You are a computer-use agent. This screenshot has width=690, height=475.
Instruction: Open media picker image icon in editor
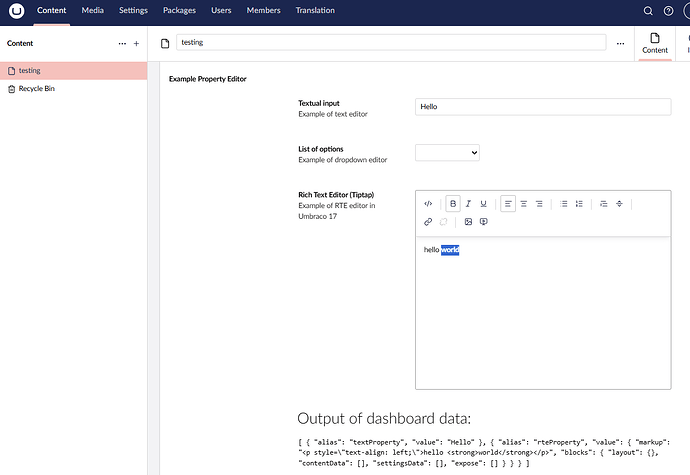click(x=468, y=222)
